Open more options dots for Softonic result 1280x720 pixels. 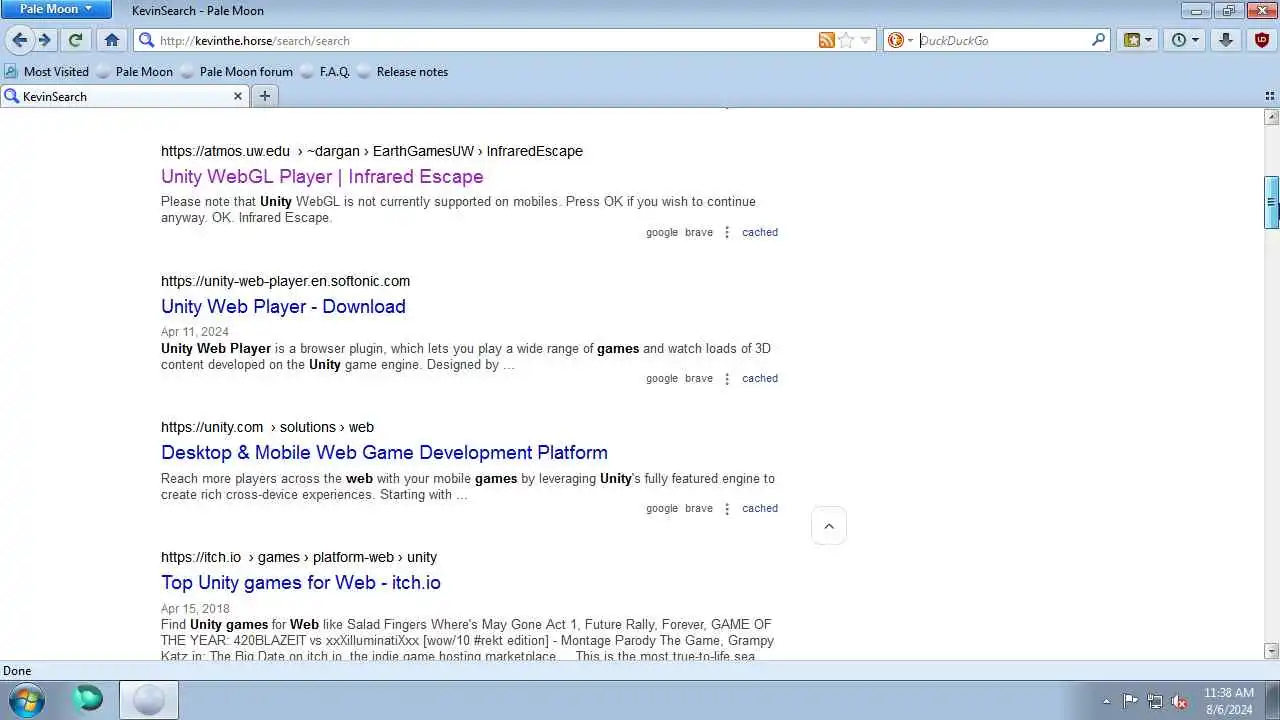pyautogui.click(x=727, y=378)
